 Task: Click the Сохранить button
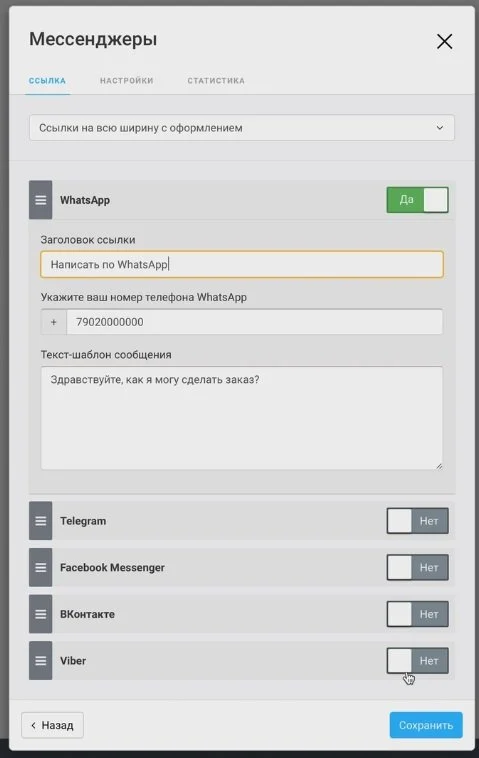coord(426,725)
